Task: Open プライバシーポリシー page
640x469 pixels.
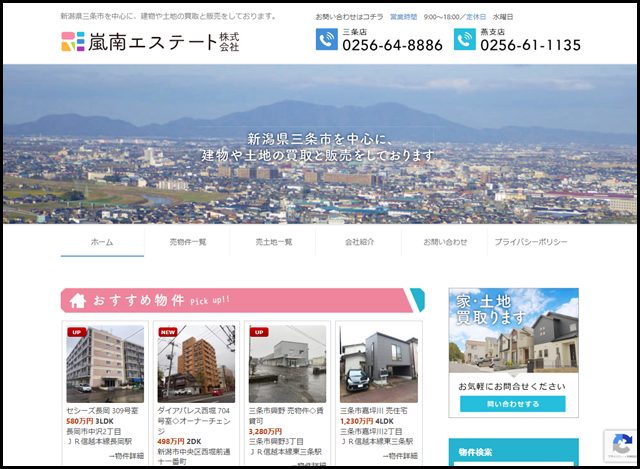Action: (x=531, y=242)
